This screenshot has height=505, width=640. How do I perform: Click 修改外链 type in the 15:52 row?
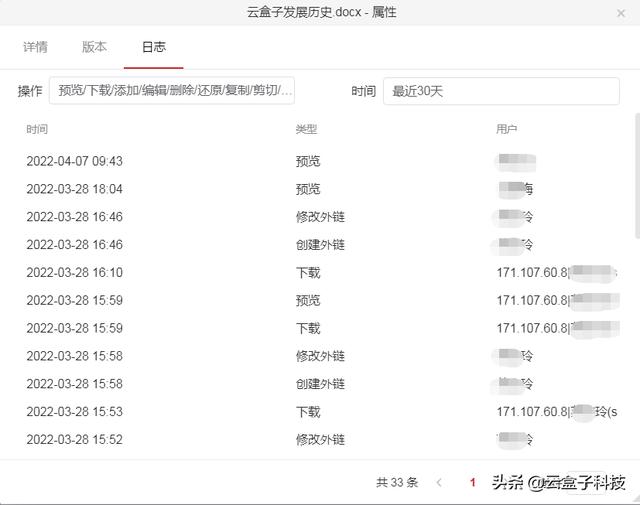coord(320,439)
